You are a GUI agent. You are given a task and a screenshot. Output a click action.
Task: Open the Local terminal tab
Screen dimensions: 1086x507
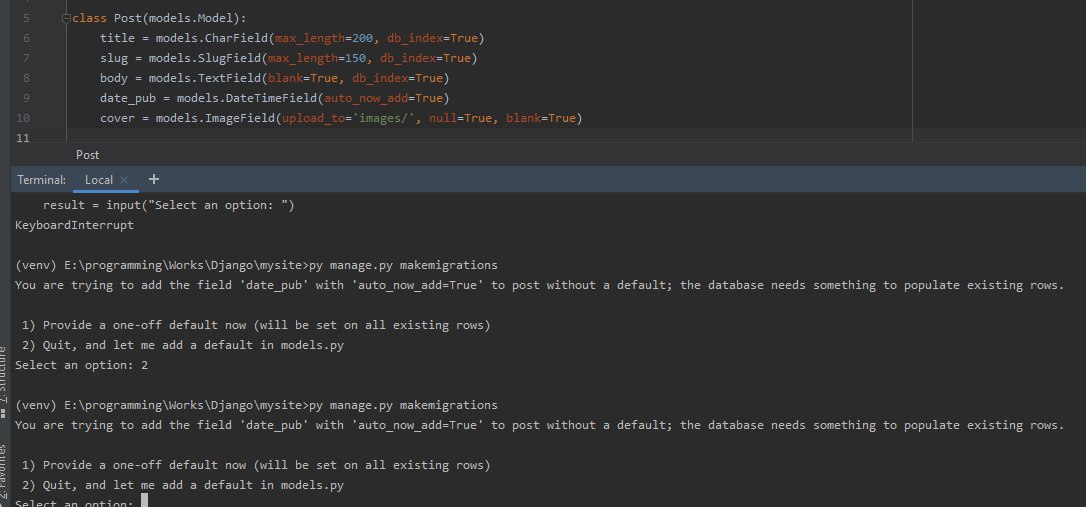tap(98, 180)
